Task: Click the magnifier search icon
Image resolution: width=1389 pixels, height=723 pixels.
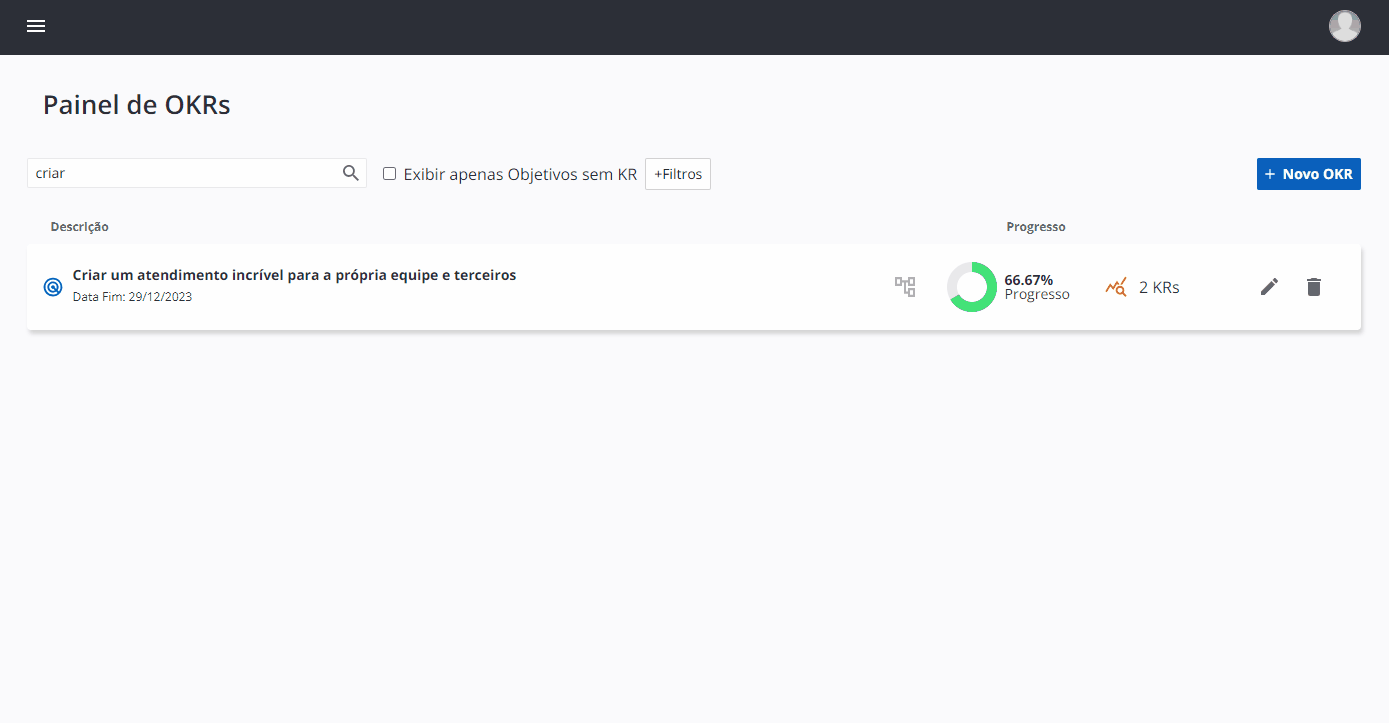Action: 351,173
